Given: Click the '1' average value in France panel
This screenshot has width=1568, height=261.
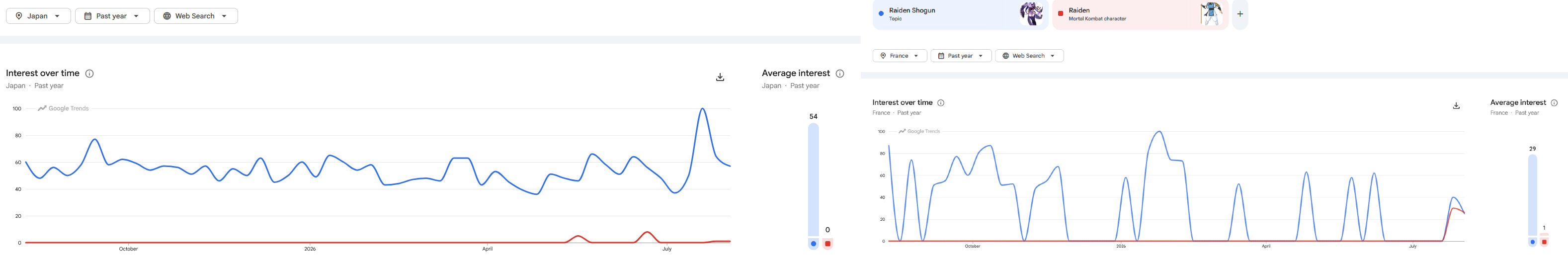Looking at the screenshot, I should click(x=1544, y=228).
